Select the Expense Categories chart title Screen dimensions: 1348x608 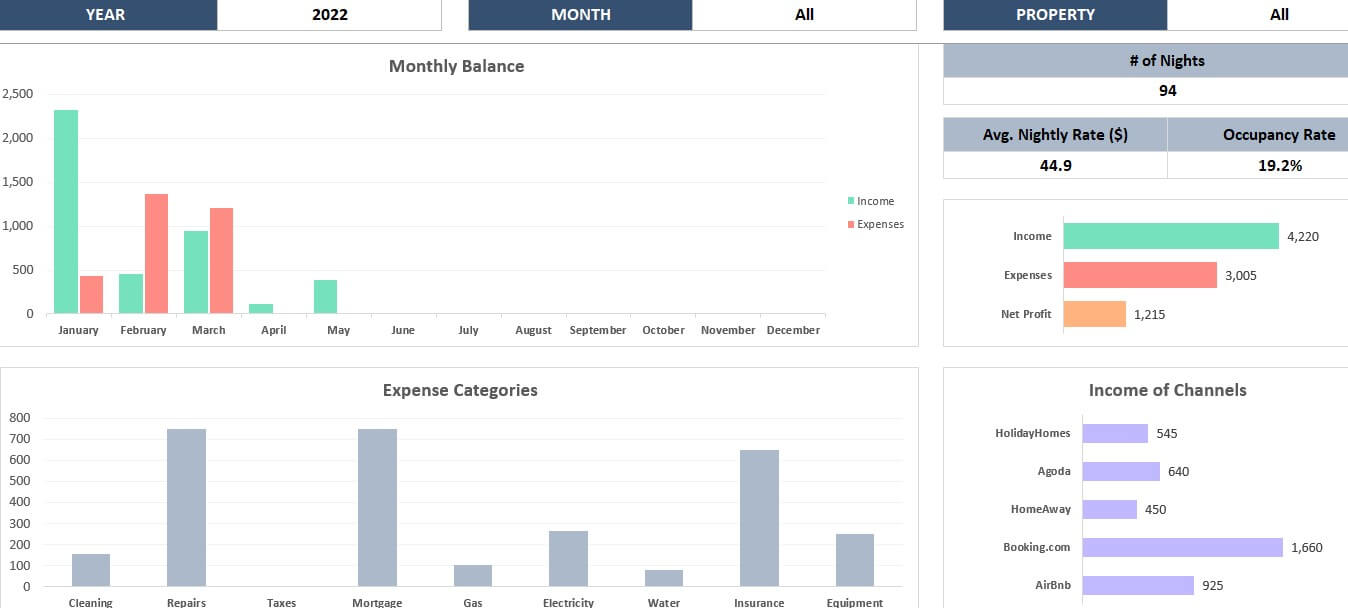(x=460, y=390)
